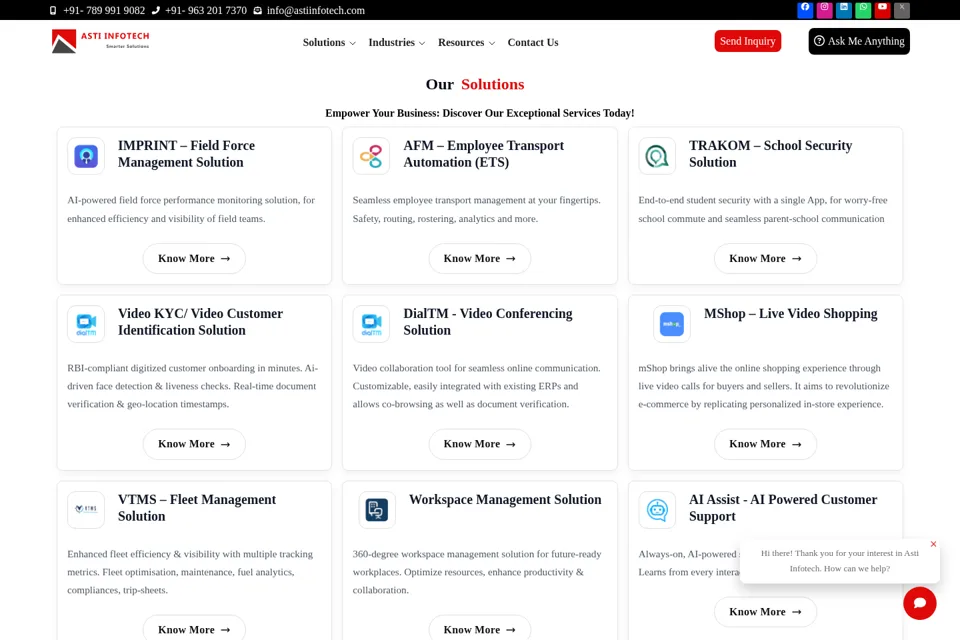Call phone number +91- 789 991 9082
The image size is (960, 640).
click(104, 10)
